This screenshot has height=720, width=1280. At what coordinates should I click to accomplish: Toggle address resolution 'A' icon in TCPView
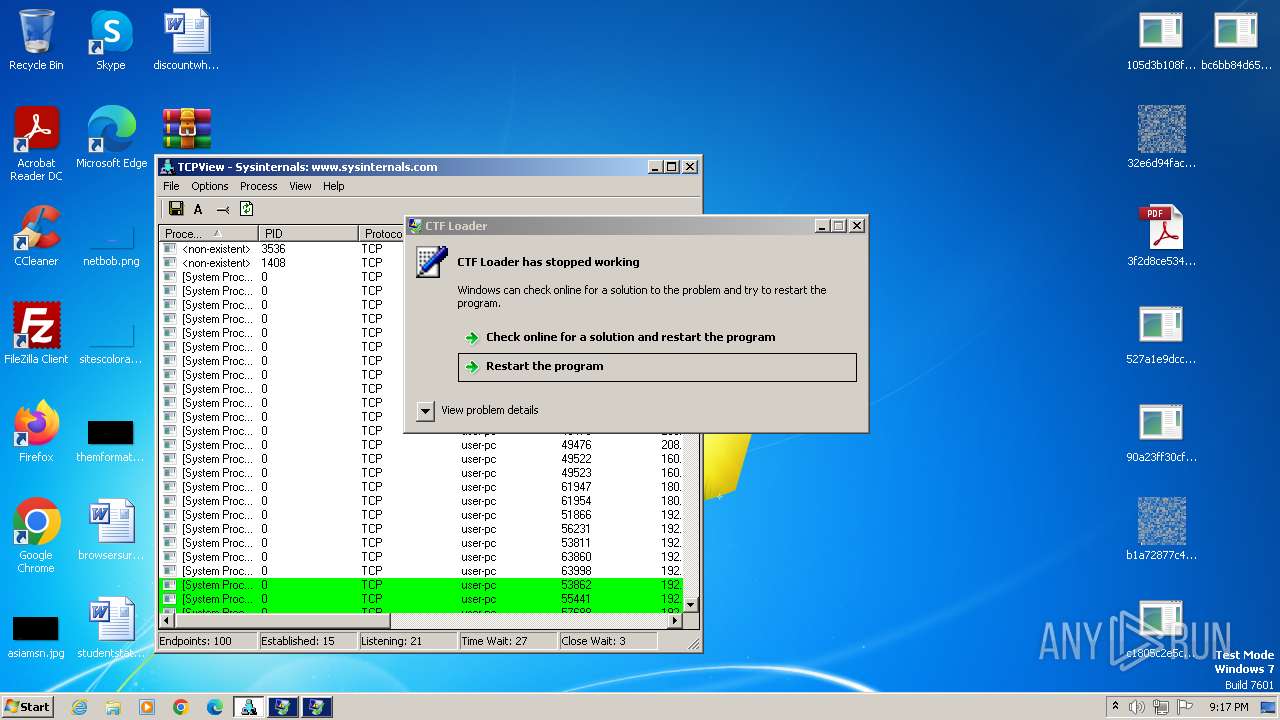click(x=198, y=209)
